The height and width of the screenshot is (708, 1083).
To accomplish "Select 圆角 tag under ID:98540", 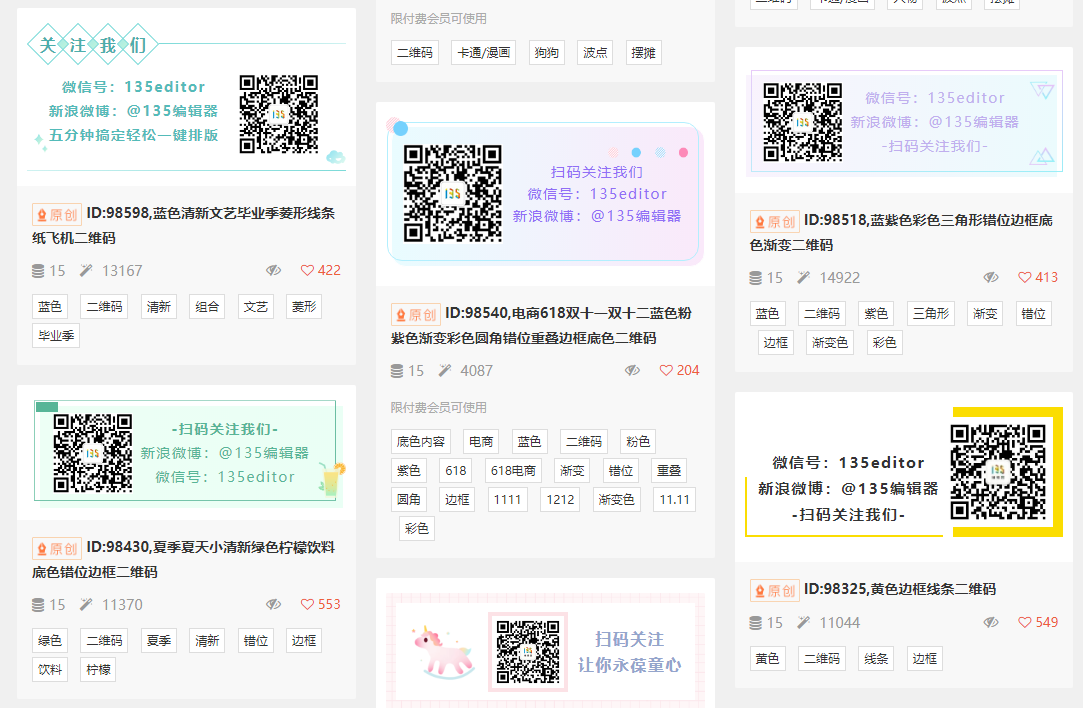I will coord(409,499).
